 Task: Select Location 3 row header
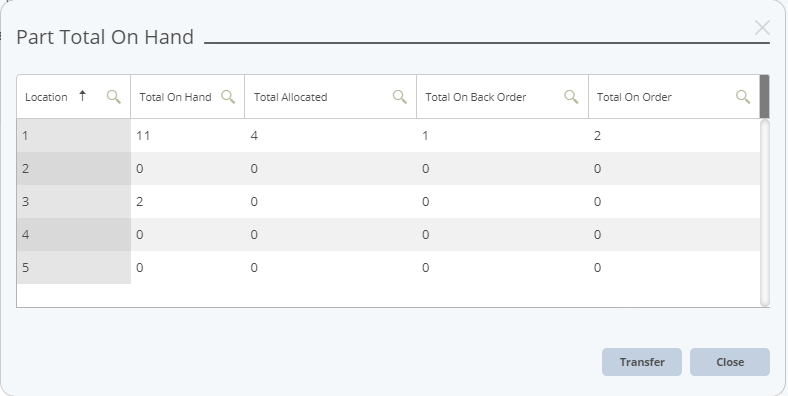(74, 202)
